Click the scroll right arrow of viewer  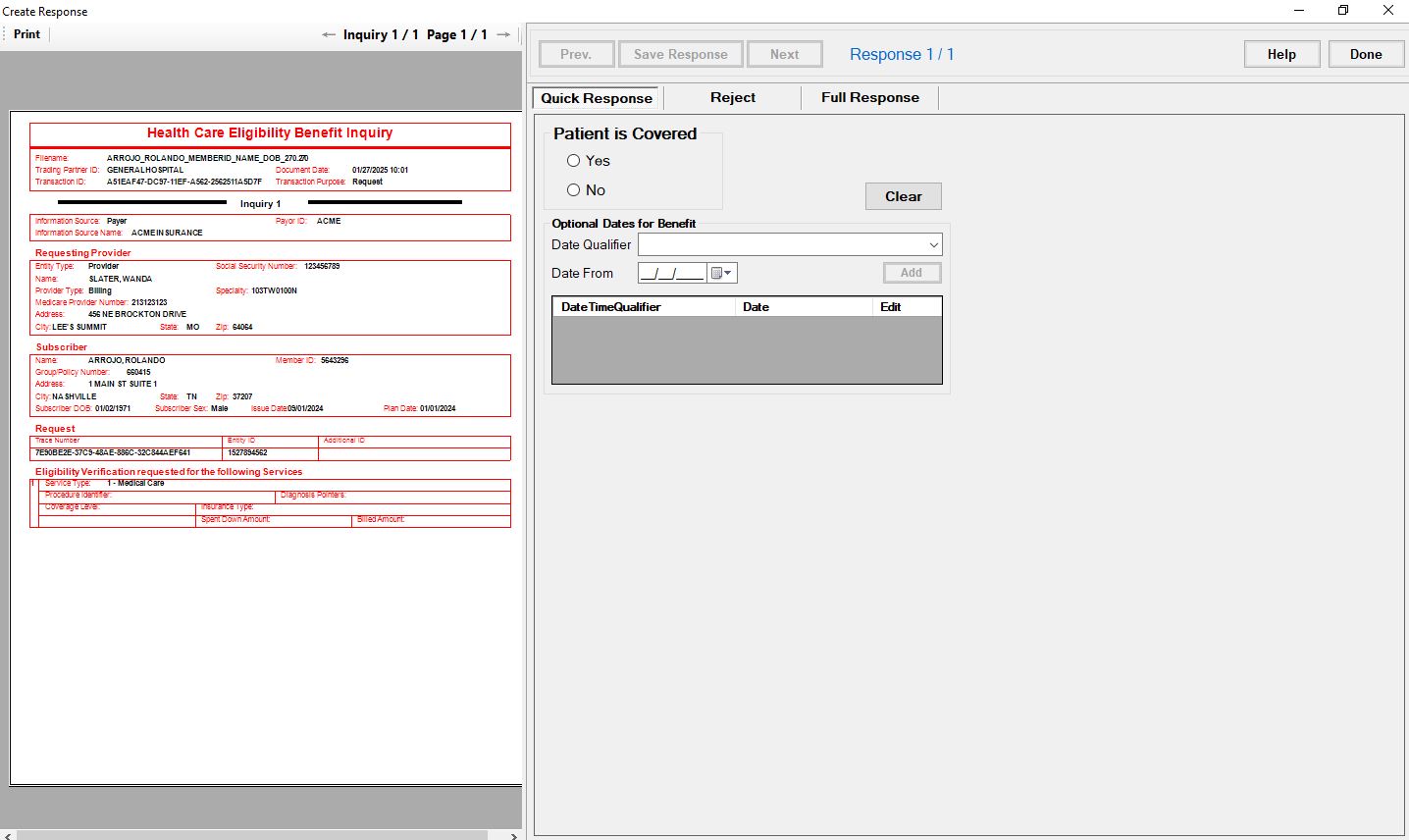[x=513, y=835]
